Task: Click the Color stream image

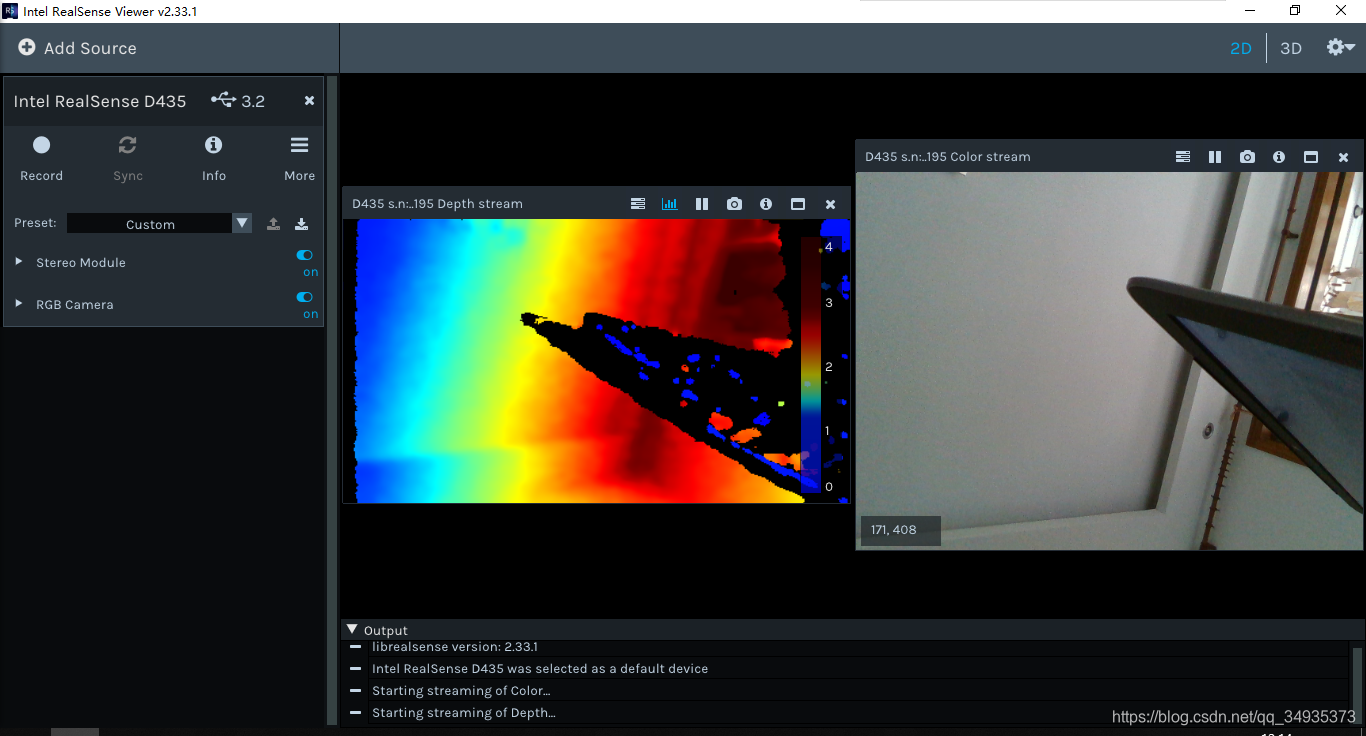Action: [1110, 360]
